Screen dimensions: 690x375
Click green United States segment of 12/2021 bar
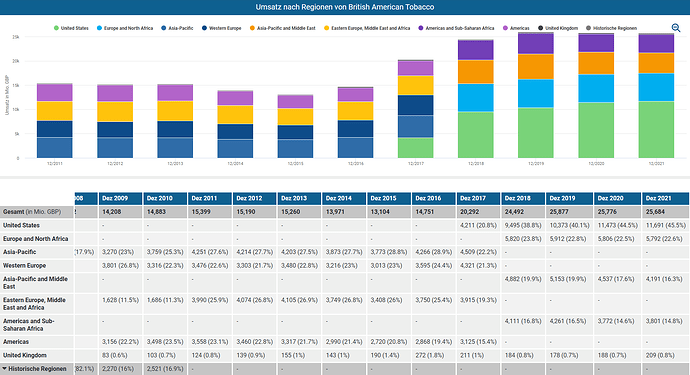click(x=656, y=130)
